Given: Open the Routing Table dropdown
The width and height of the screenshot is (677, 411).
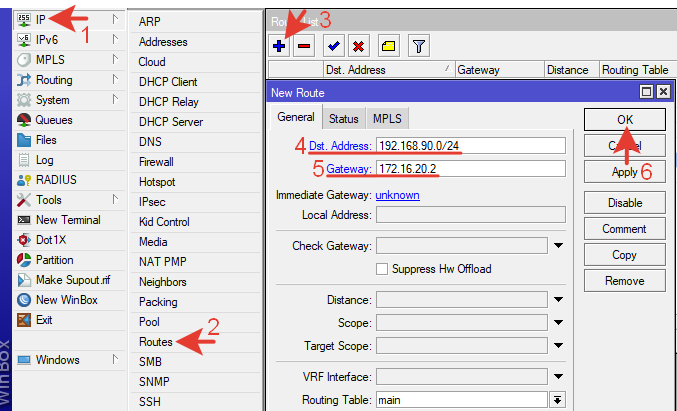Looking at the screenshot, I should click(557, 400).
